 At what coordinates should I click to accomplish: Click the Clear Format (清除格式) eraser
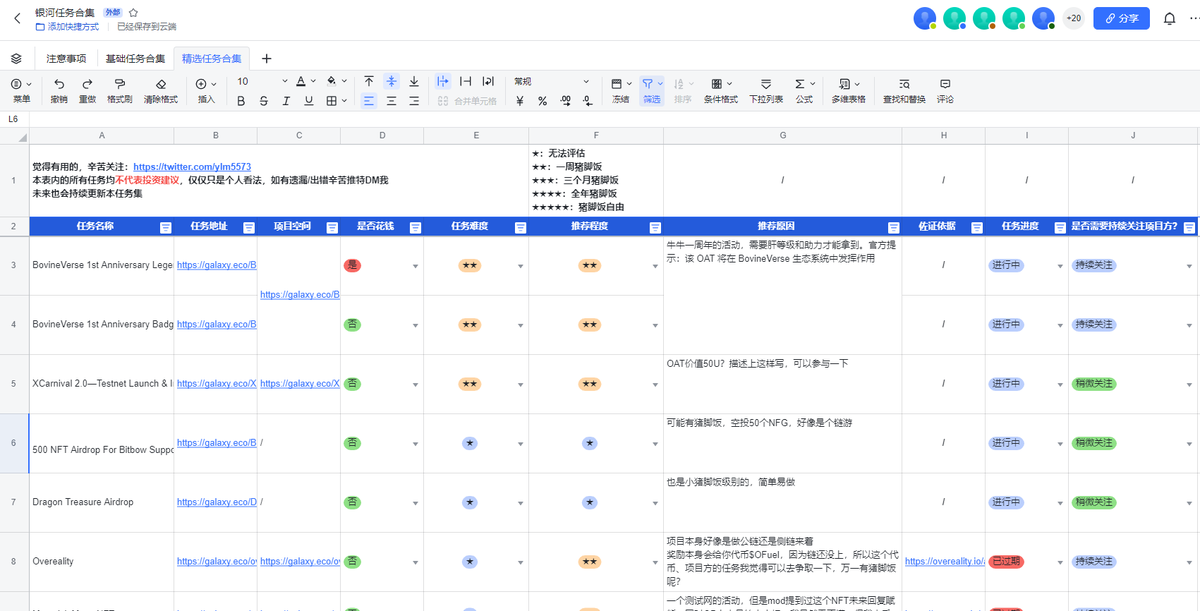click(x=161, y=84)
